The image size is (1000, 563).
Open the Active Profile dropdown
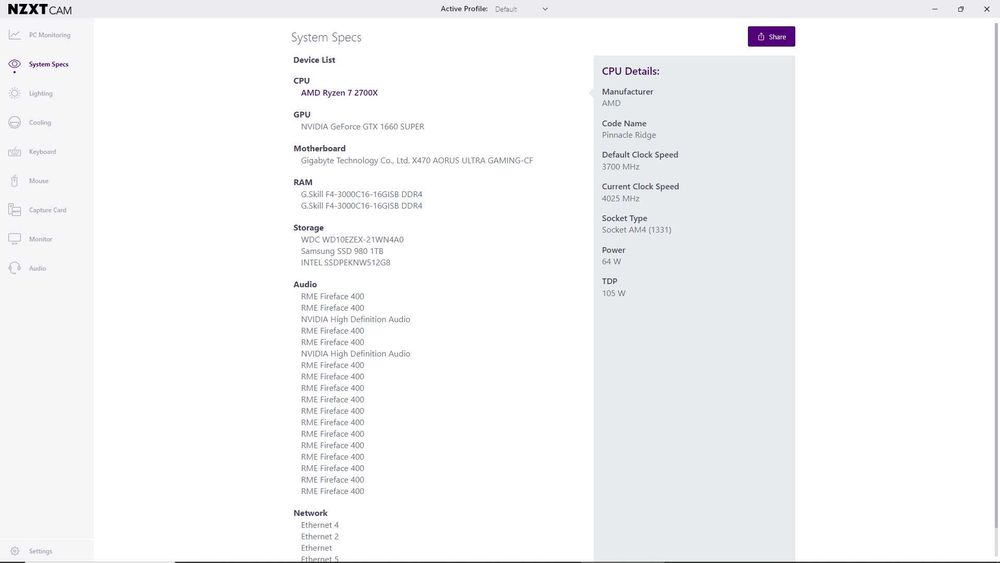[x=521, y=9]
